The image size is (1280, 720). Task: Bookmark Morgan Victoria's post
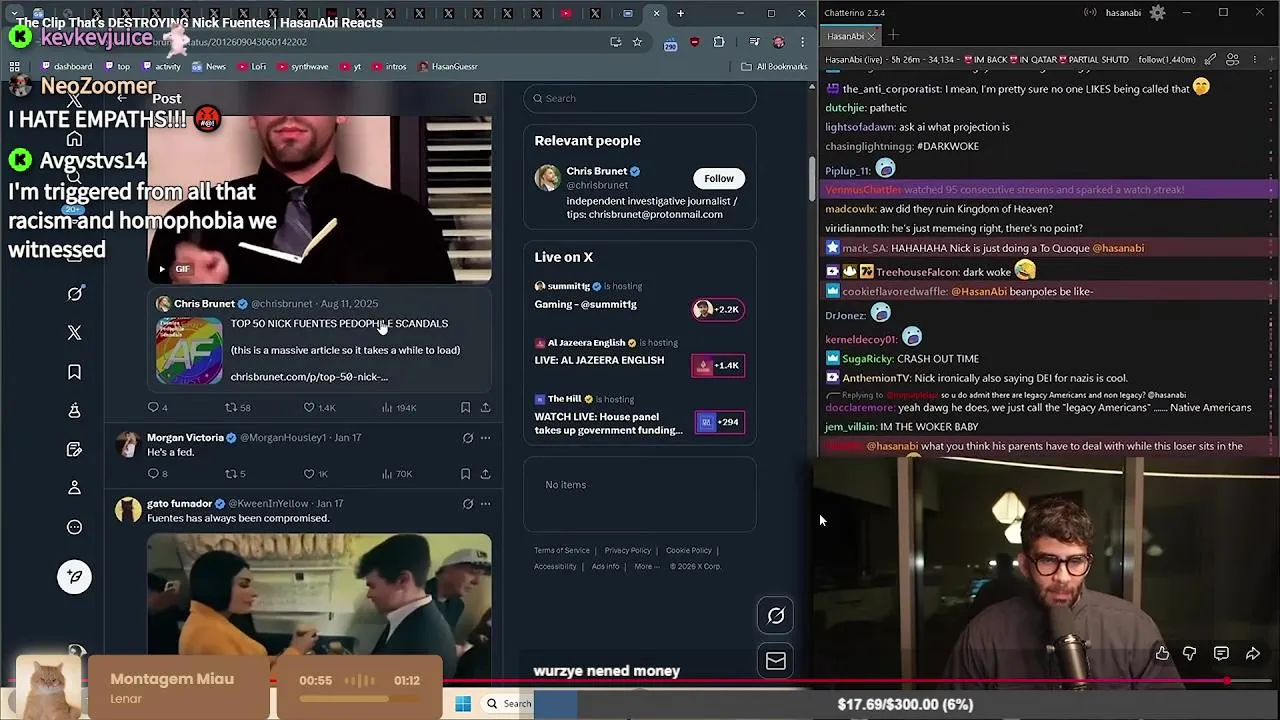465,474
